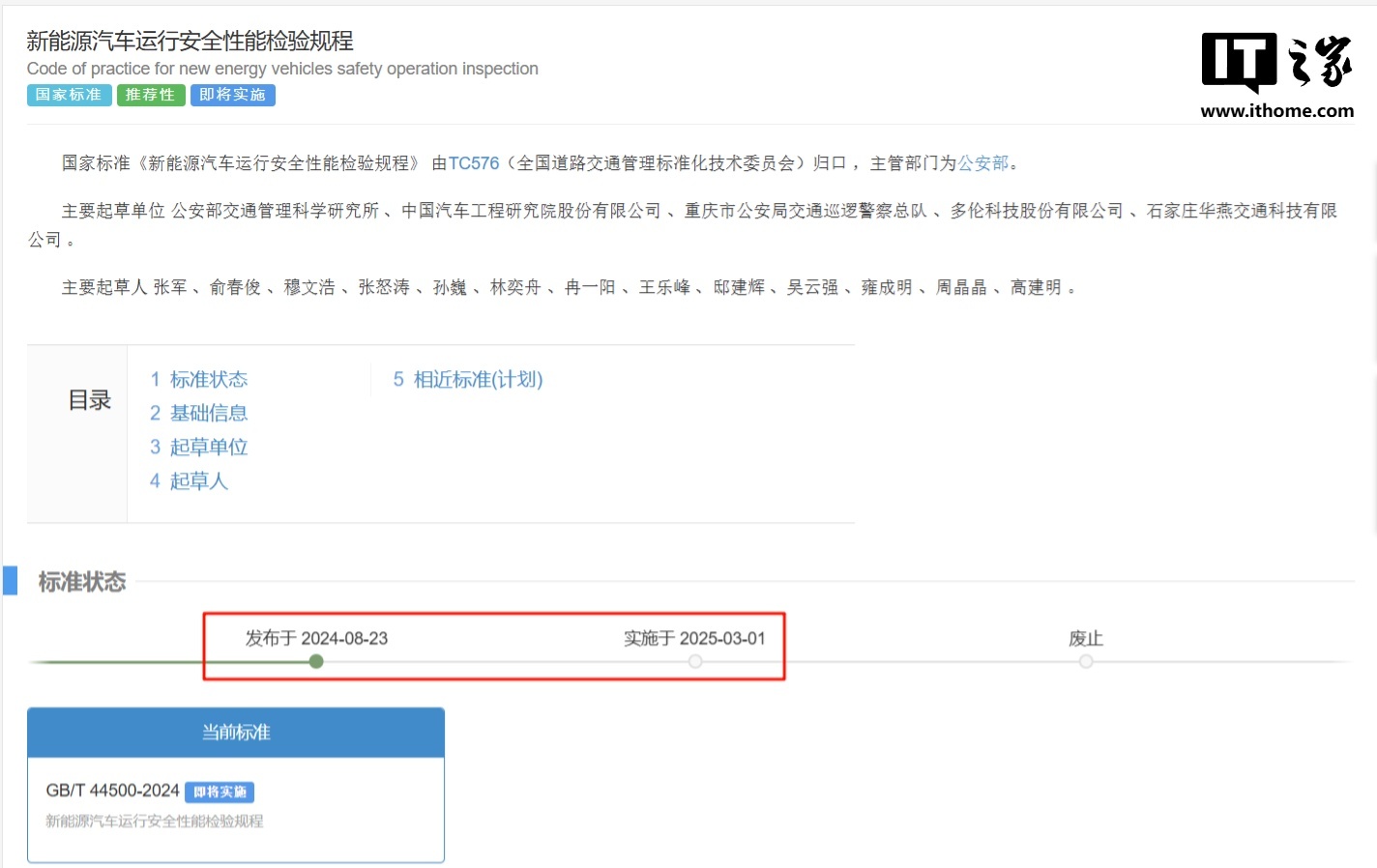
Task: Open the 公安部 department link
Action: [982, 163]
